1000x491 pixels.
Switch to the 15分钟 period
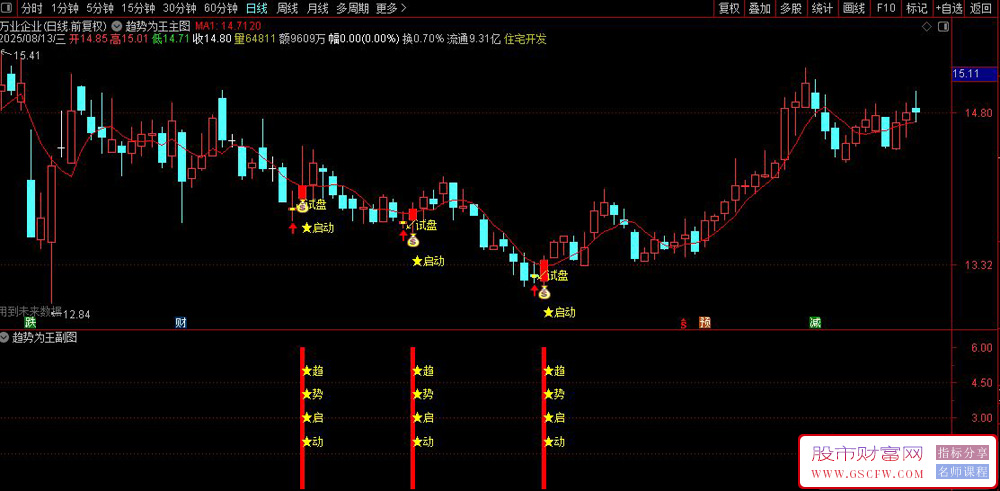point(138,8)
